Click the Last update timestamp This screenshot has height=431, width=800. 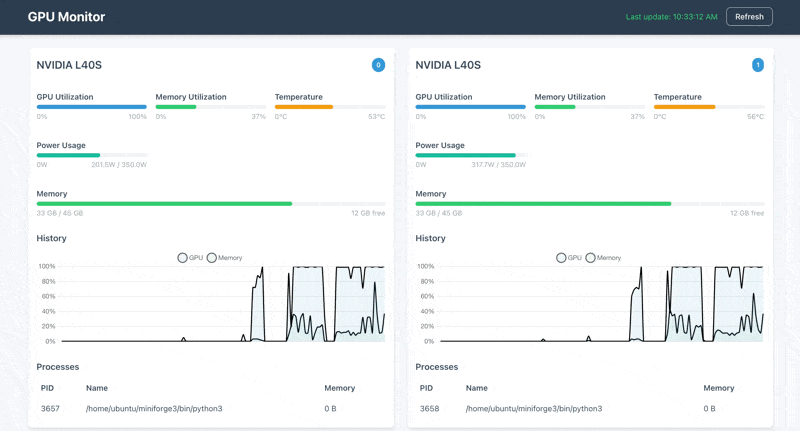[671, 17]
